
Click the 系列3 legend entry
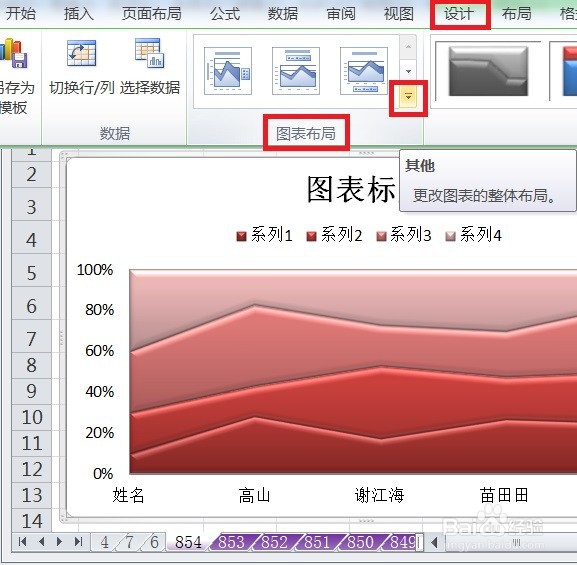pyautogui.click(x=404, y=235)
